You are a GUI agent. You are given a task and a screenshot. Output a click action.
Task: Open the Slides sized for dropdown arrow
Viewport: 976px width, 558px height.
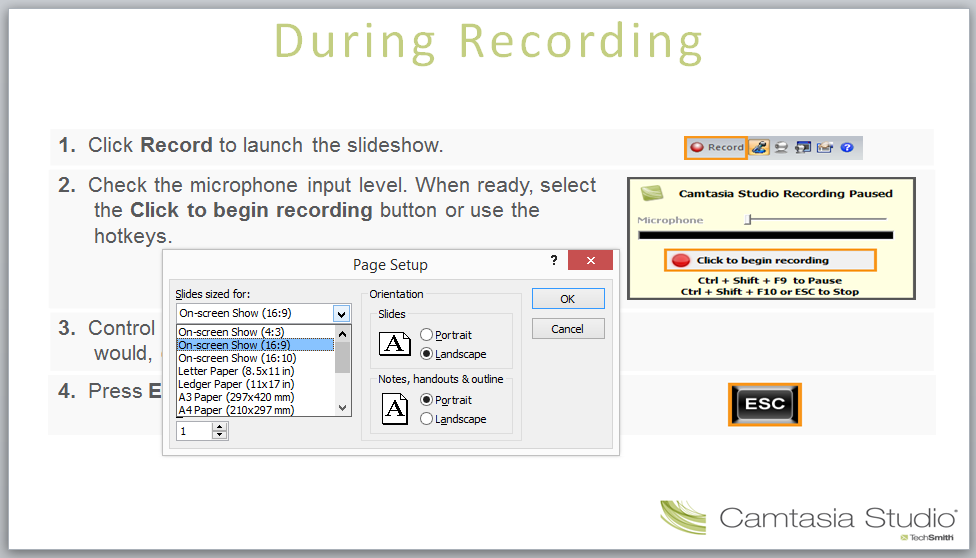pos(342,313)
